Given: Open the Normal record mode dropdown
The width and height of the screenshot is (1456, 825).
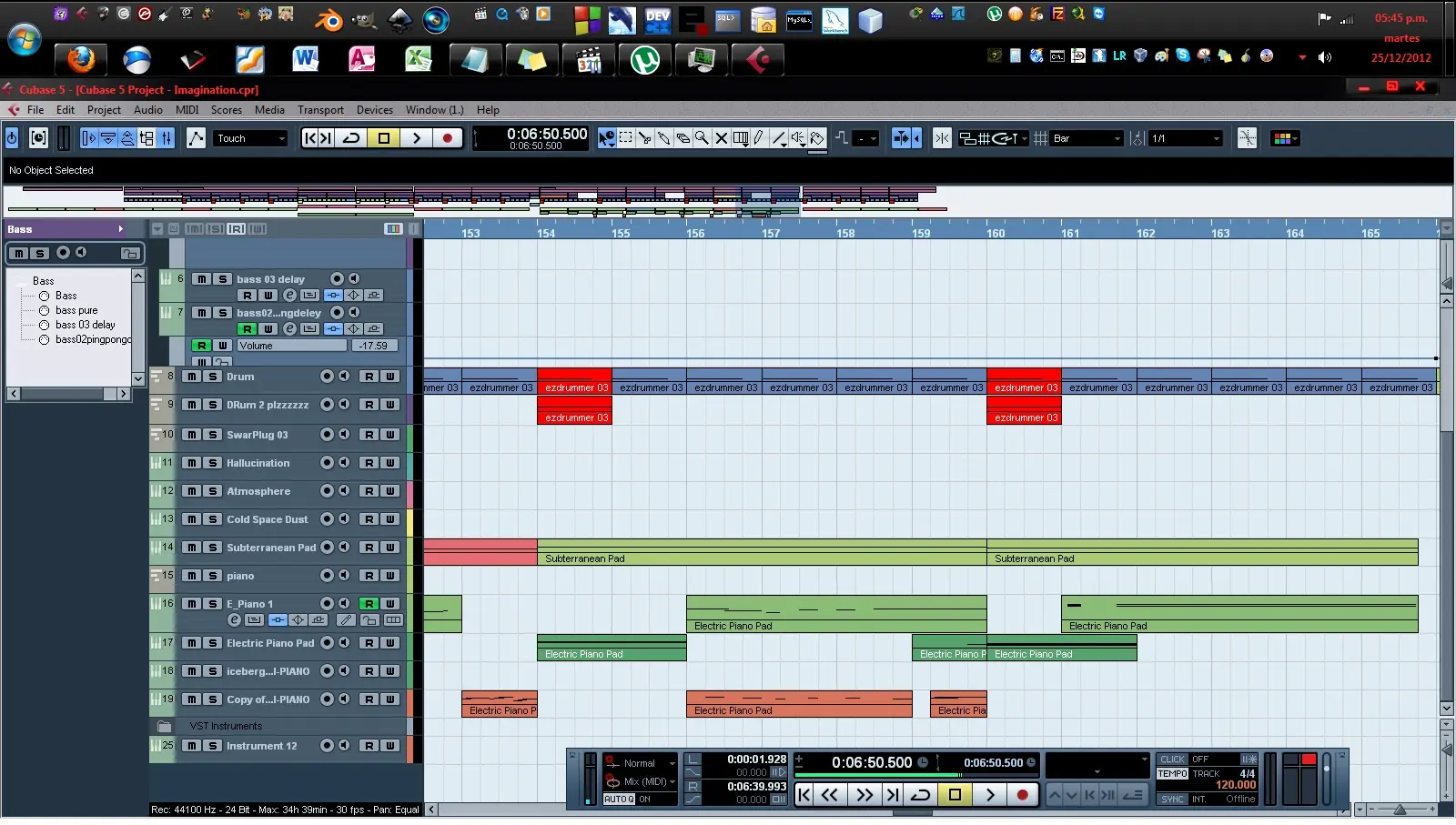Looking at the screenshot, I should pos(642,763).
